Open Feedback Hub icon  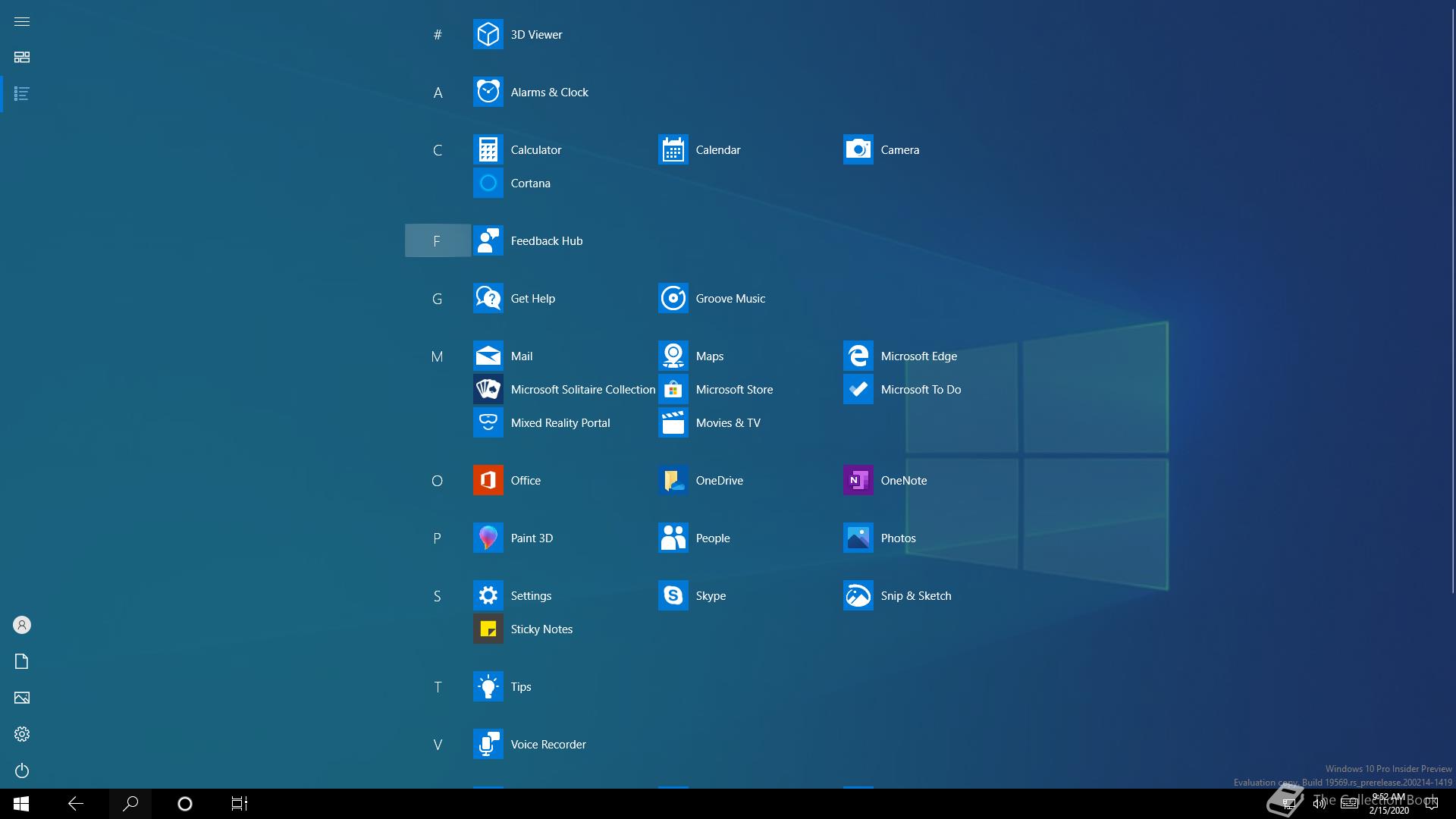tap(488, 240)
